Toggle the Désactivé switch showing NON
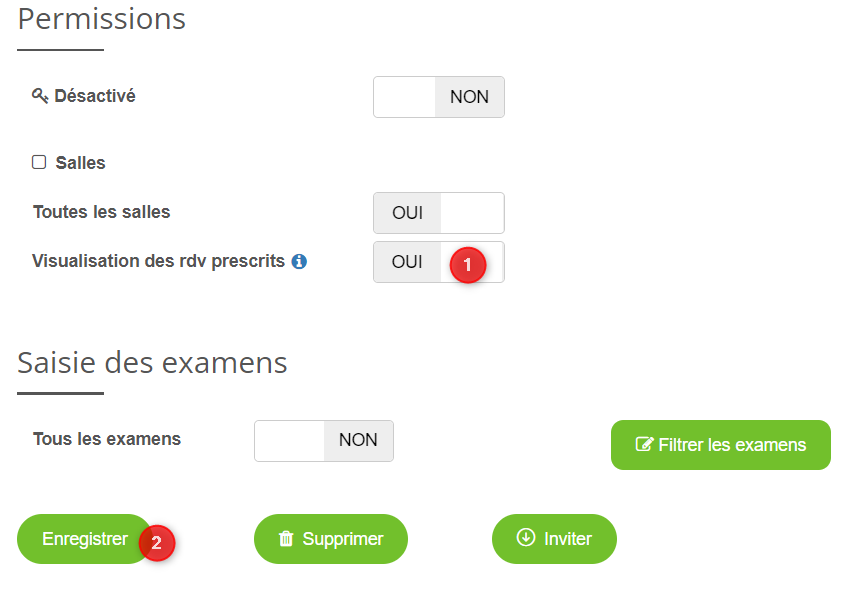 pos(438,97)
